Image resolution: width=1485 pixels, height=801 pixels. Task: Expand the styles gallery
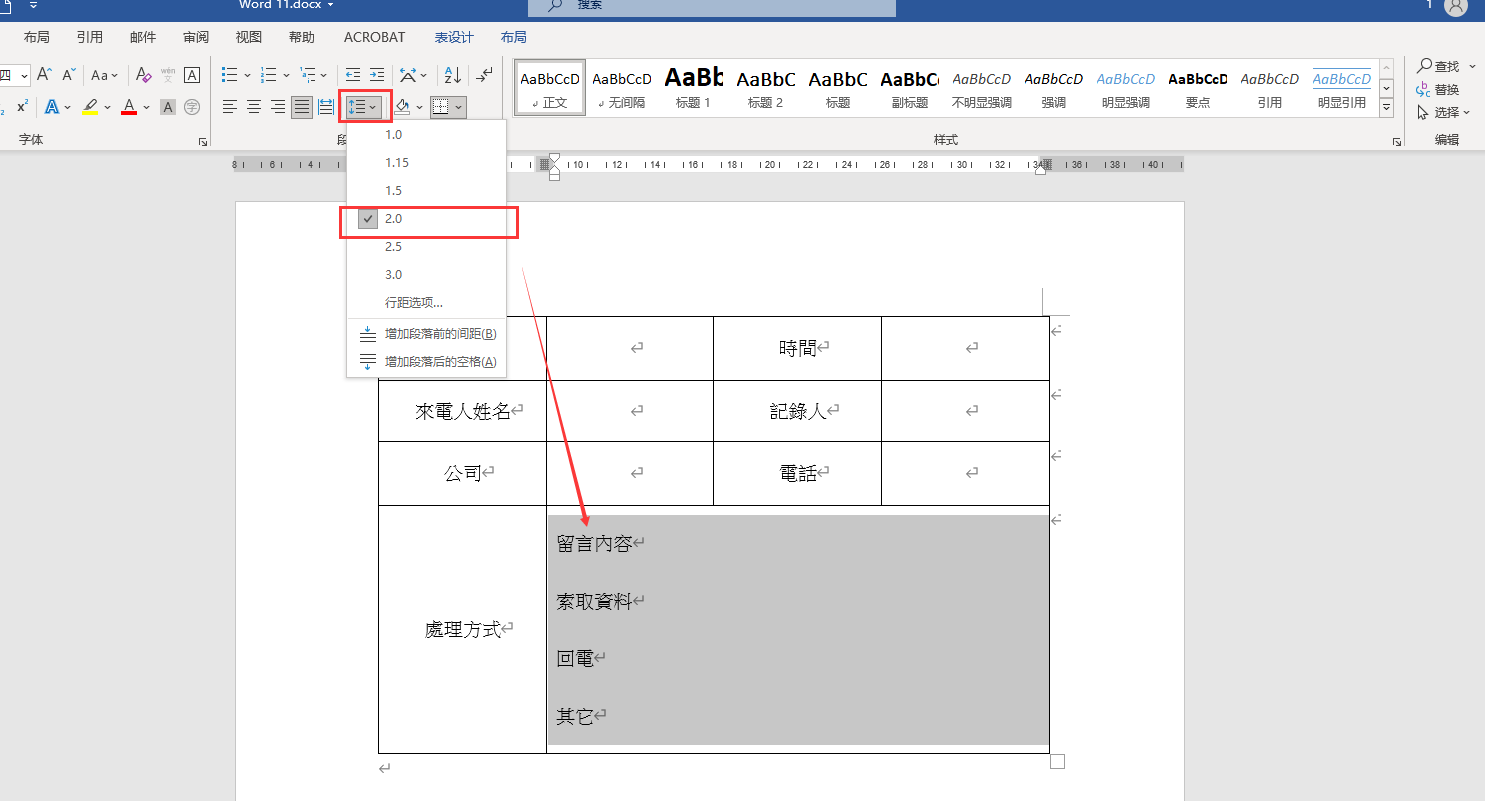(x=1386, y=109)
